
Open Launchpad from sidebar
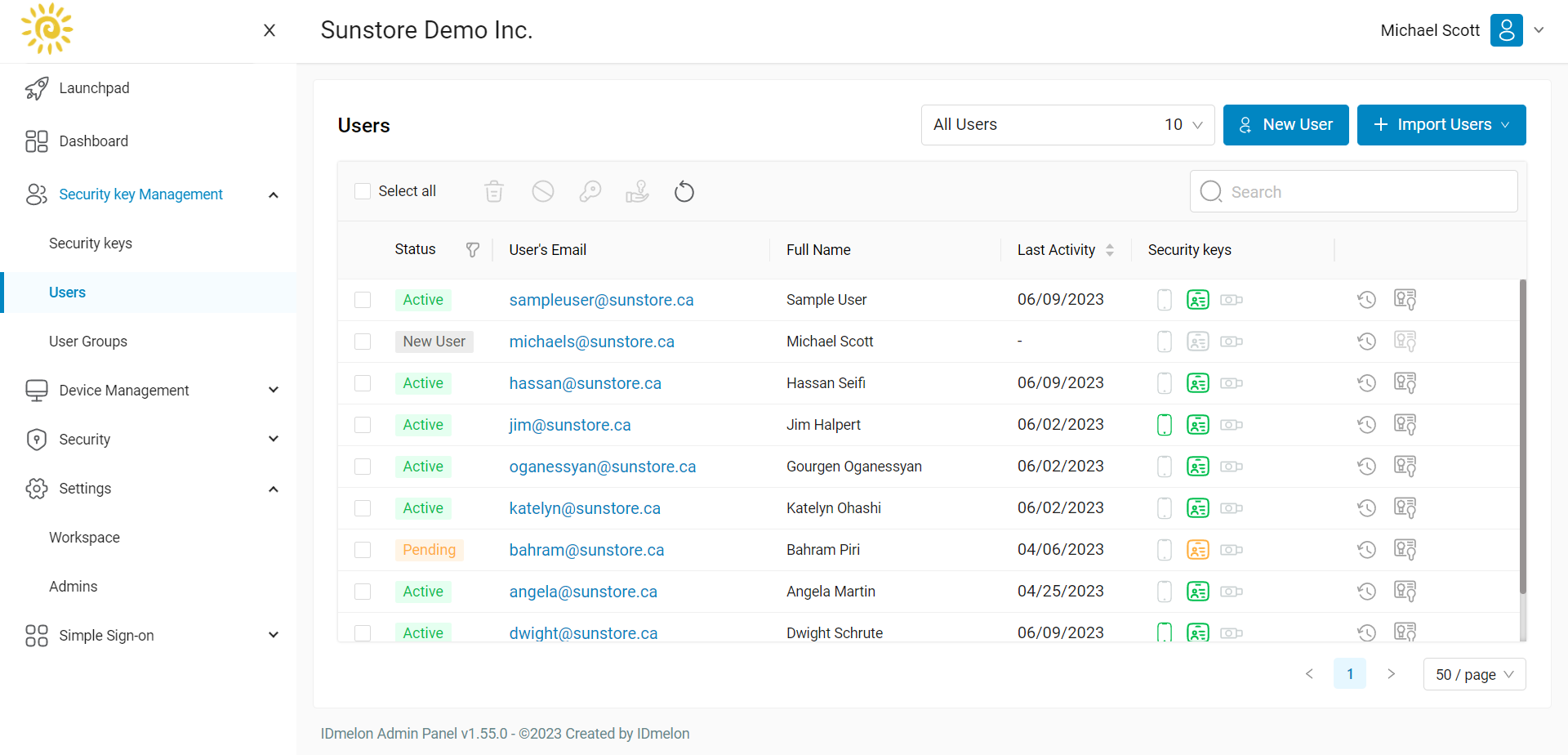pos(94,88)
